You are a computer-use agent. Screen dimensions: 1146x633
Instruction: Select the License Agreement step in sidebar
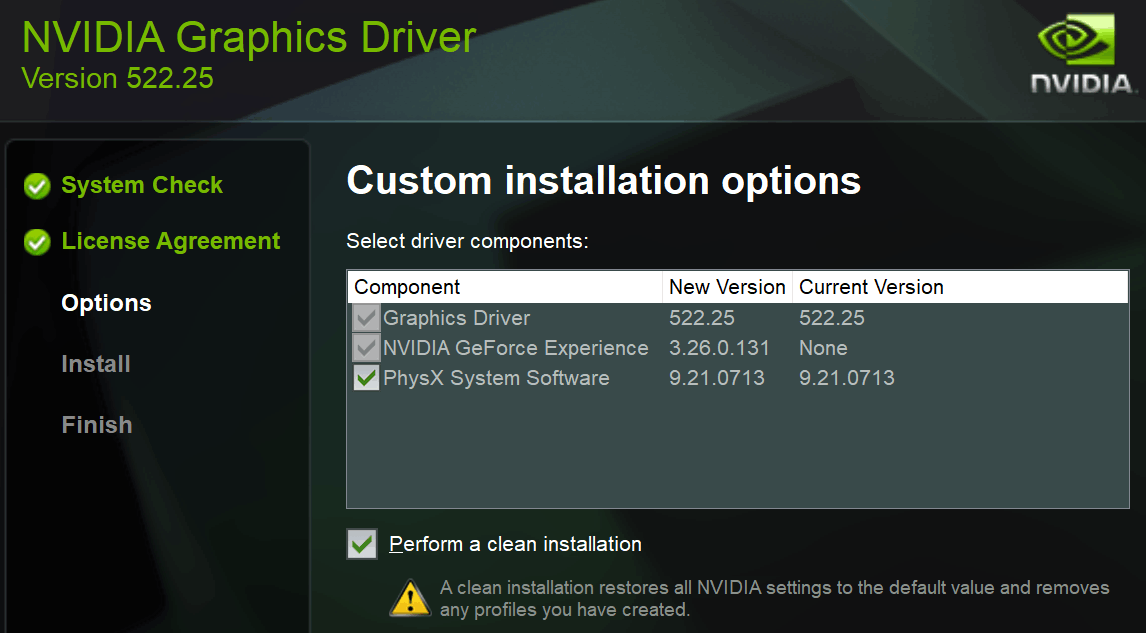pyautogui.click(x=170, y=240)
